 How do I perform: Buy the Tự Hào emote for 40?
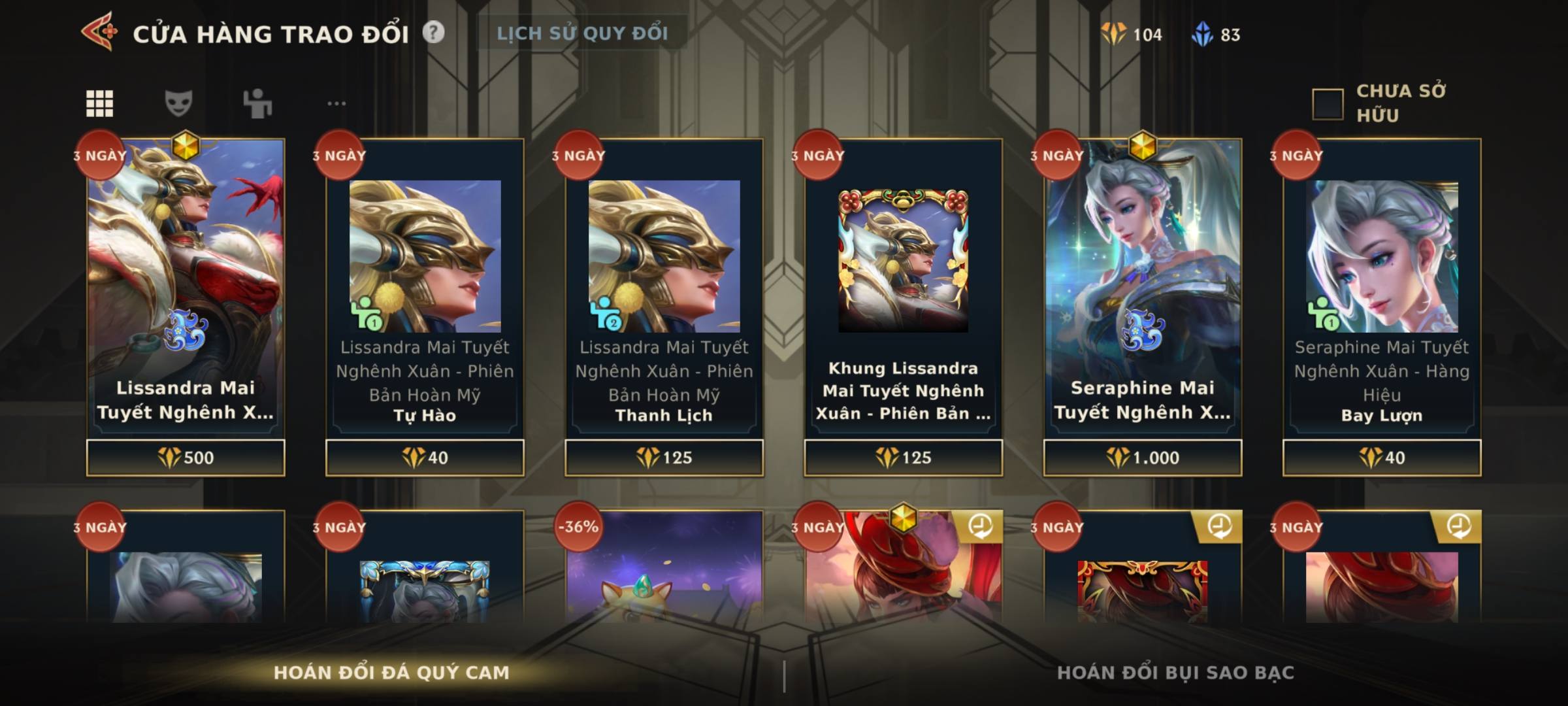pos(425,458)
